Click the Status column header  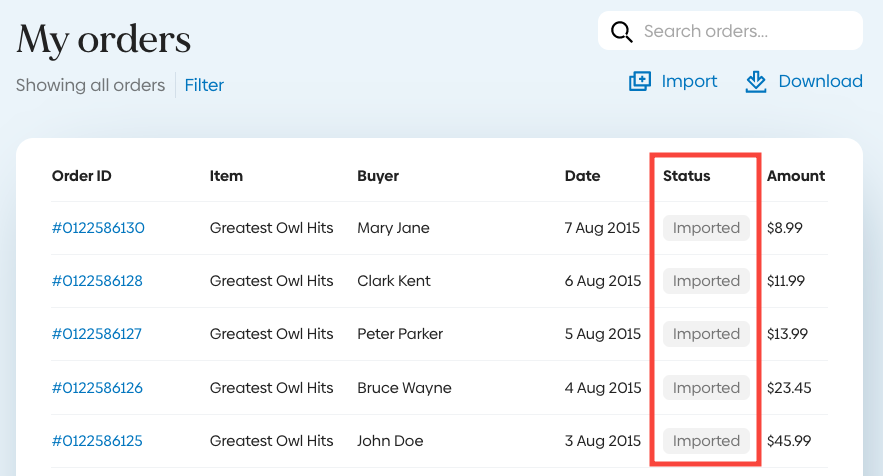[686, 176]
